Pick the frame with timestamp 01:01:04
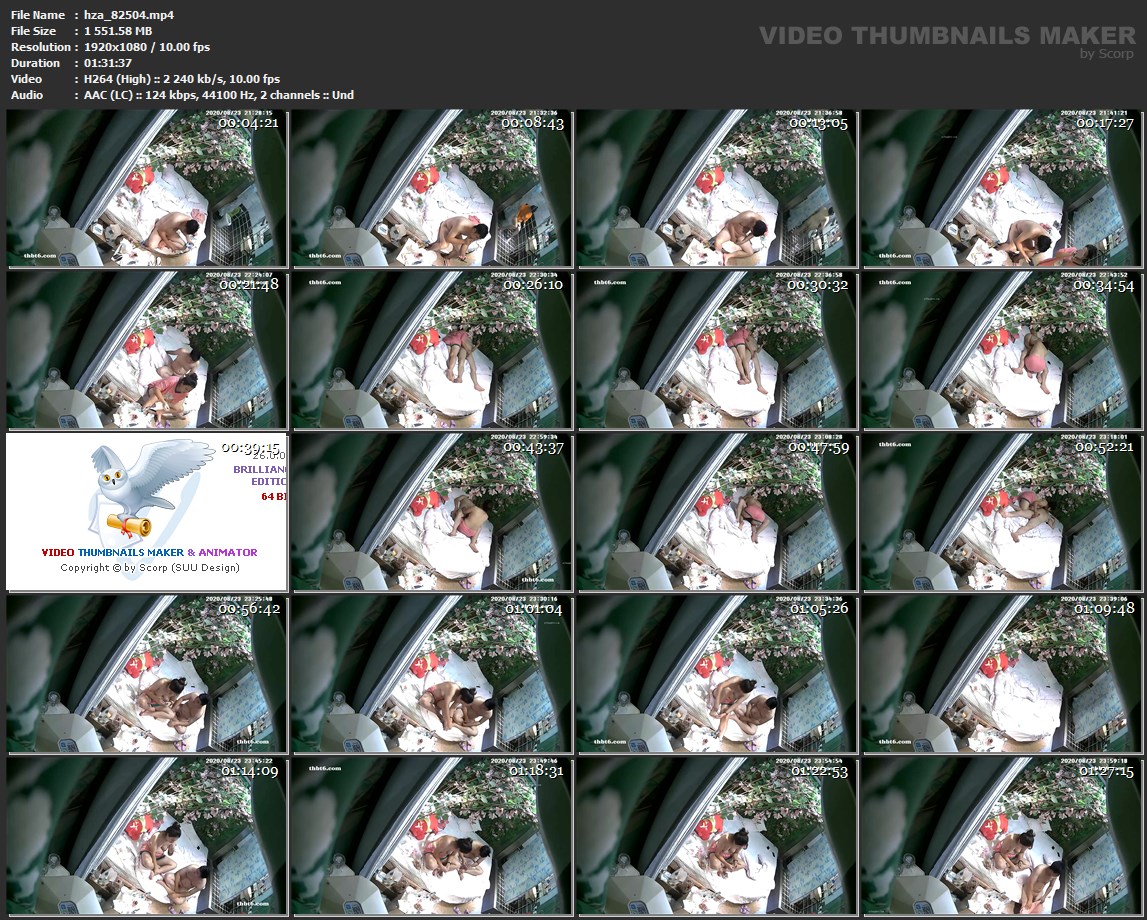This screenshot has width=1147, height=920. [x=431, y=674]
